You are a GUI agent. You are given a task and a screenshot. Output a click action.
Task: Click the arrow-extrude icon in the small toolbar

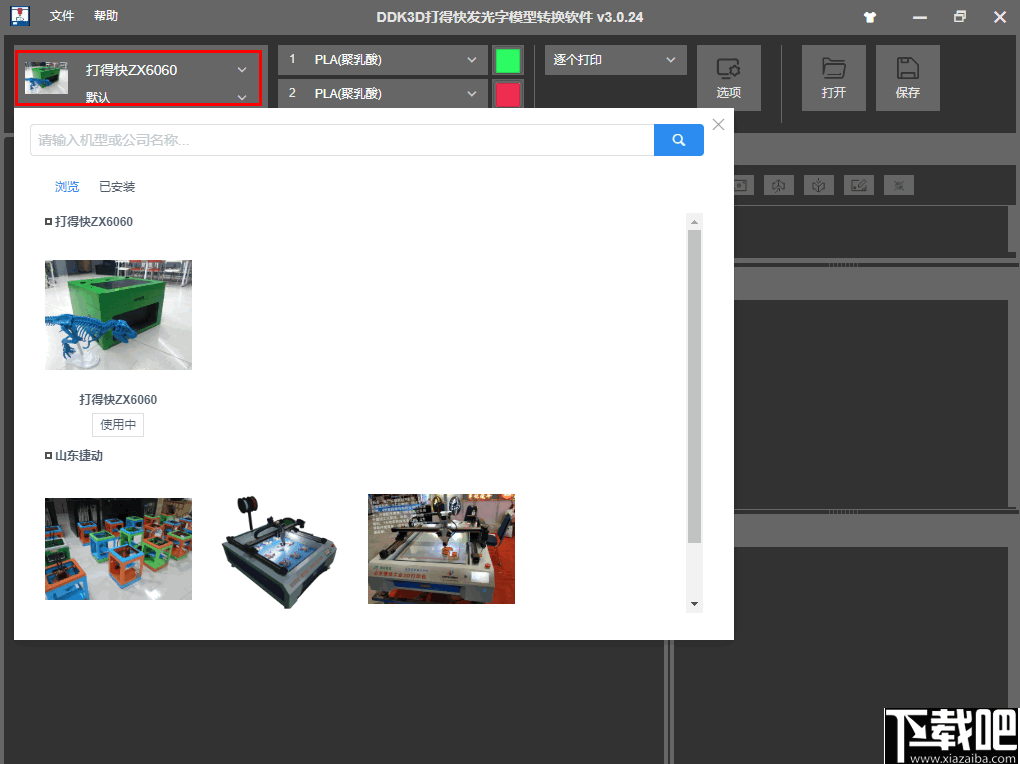(x=779, y=185)
